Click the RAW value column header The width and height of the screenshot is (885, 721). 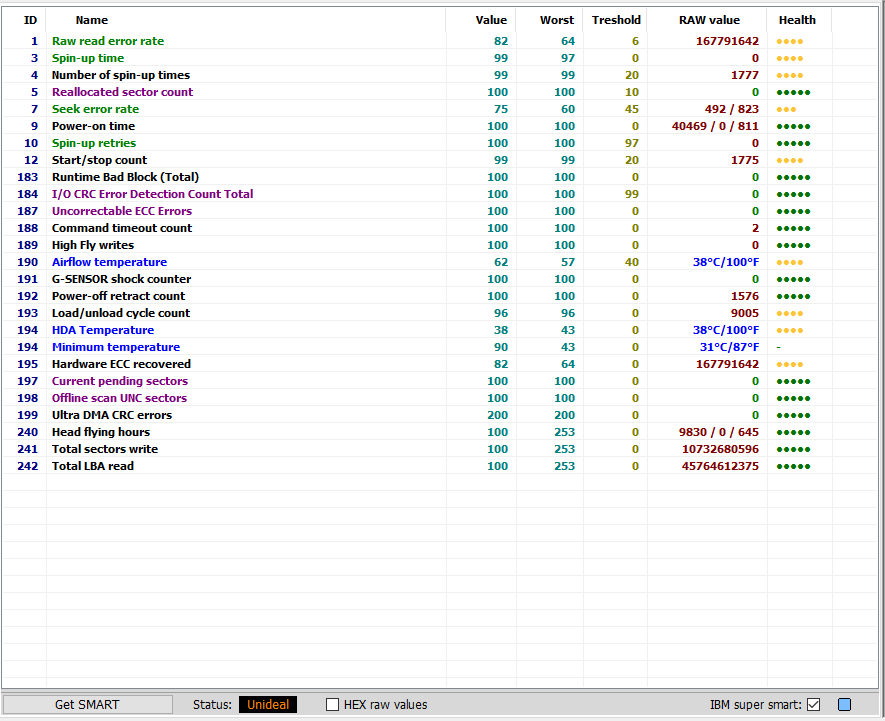click(x=709, y=20)
